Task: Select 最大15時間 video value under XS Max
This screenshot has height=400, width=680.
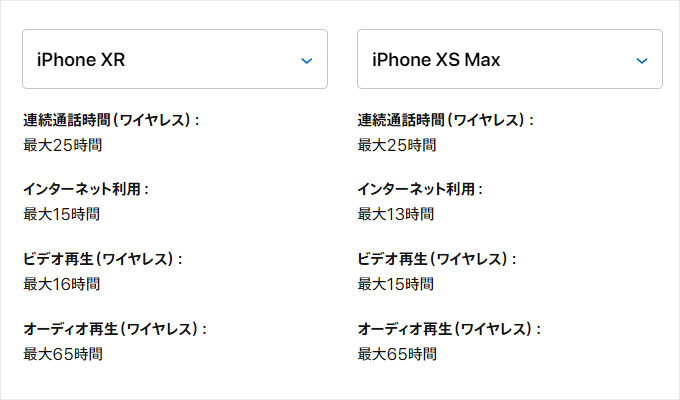Action: click(396, 284)
